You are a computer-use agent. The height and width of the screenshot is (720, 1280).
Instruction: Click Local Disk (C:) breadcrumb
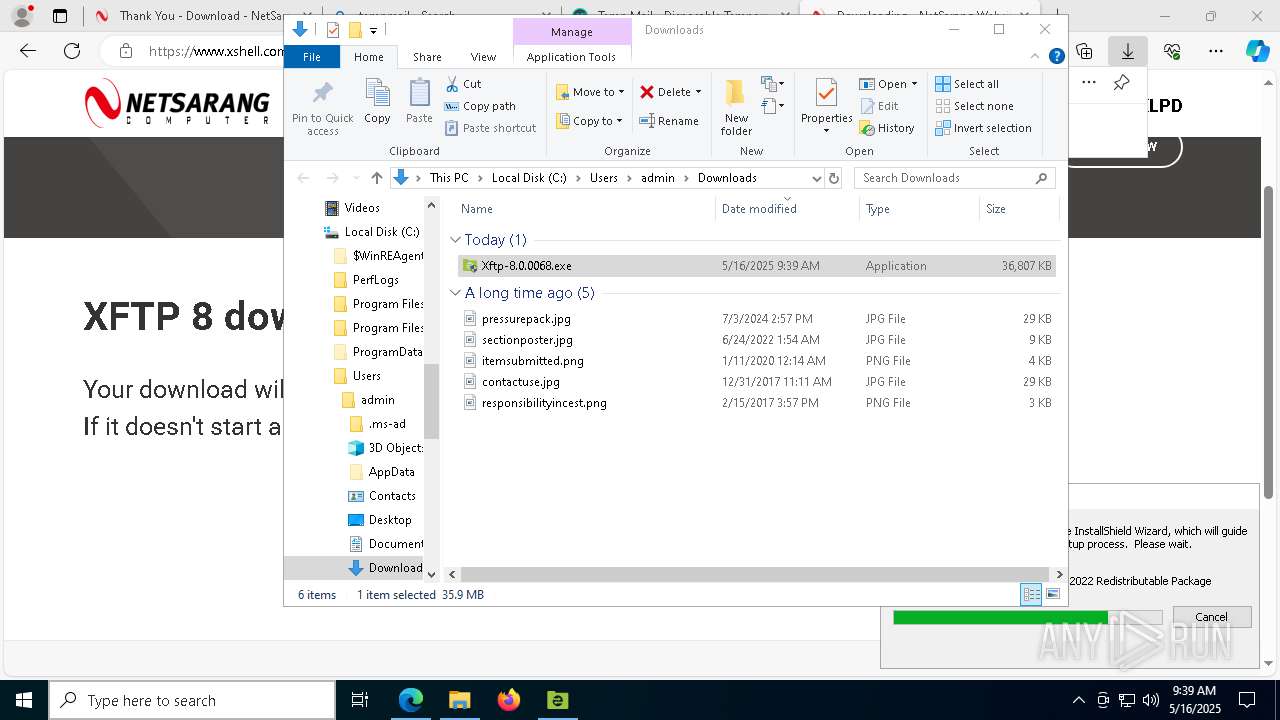(529, 178)
